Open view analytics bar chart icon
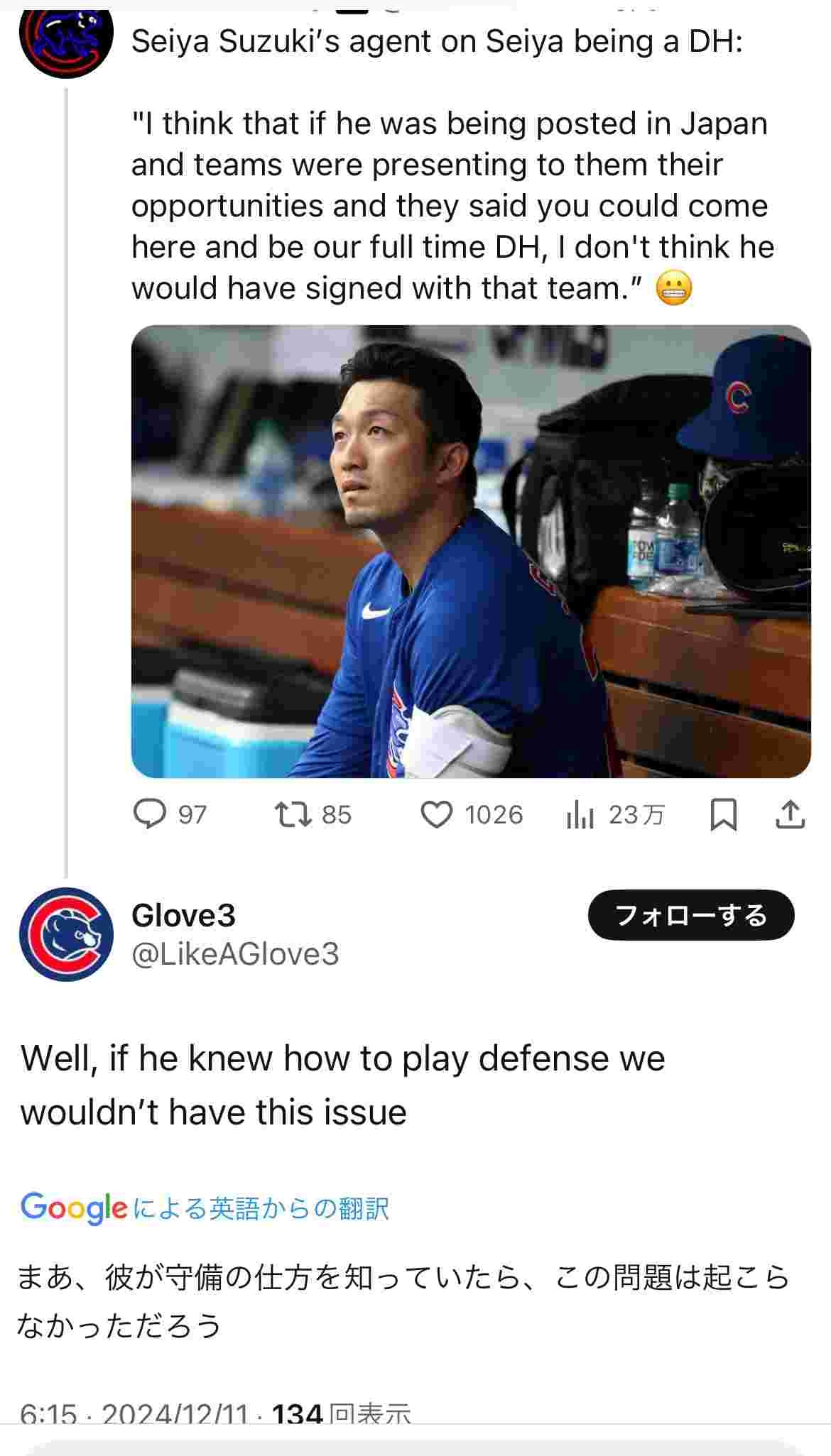This screenshot has height=1456, width=831. click(x=580, y=815)
